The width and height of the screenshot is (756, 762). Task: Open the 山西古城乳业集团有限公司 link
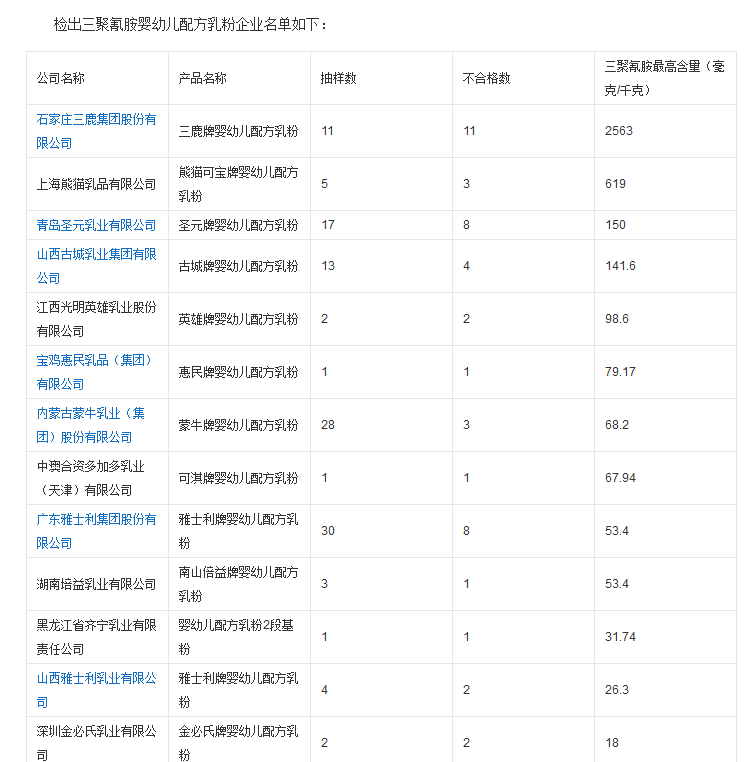pyautogui.click(x=96, y=266)
